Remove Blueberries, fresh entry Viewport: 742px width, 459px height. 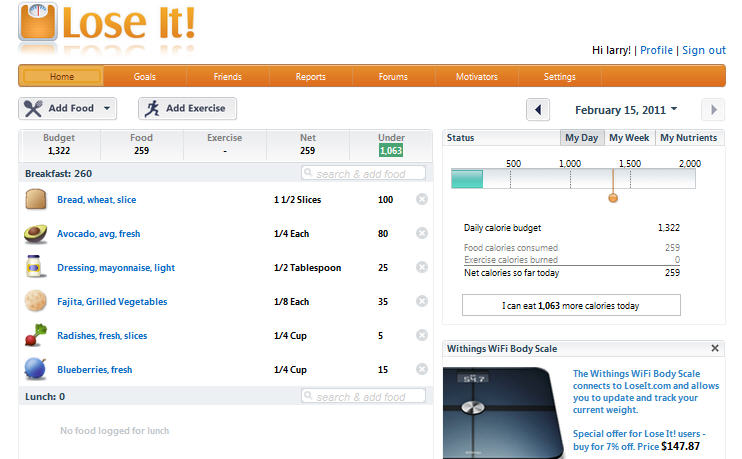point(422,369)
